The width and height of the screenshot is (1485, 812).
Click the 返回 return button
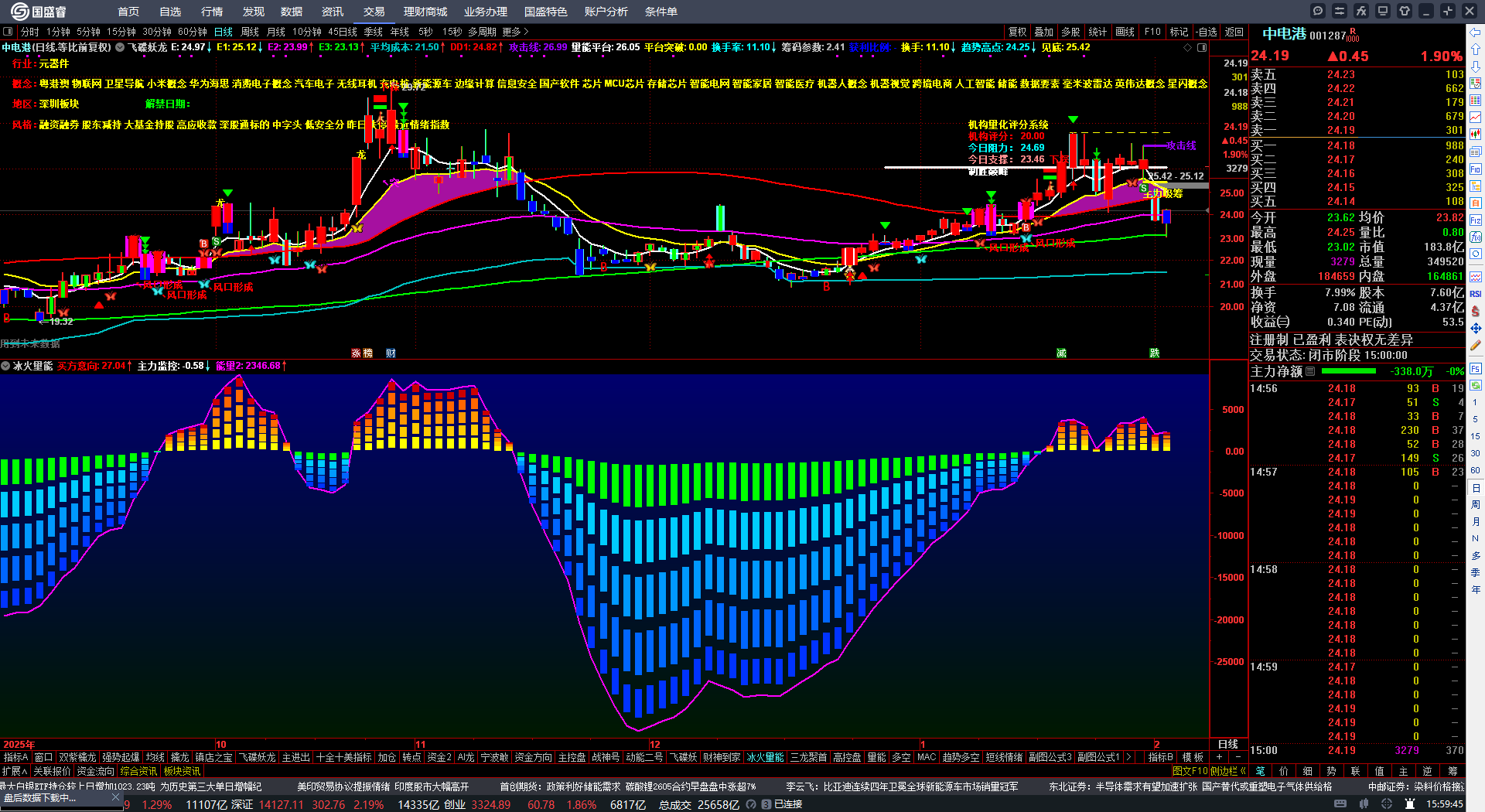pyautogui.click(x=1234, y=32)
